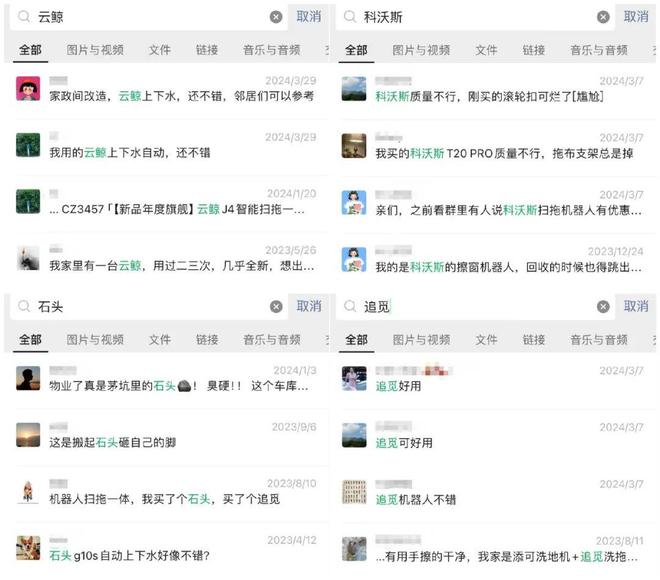
Task: Select 音乐与音频 tab in 追觅 panel
Action: click(x=599, y=340)
